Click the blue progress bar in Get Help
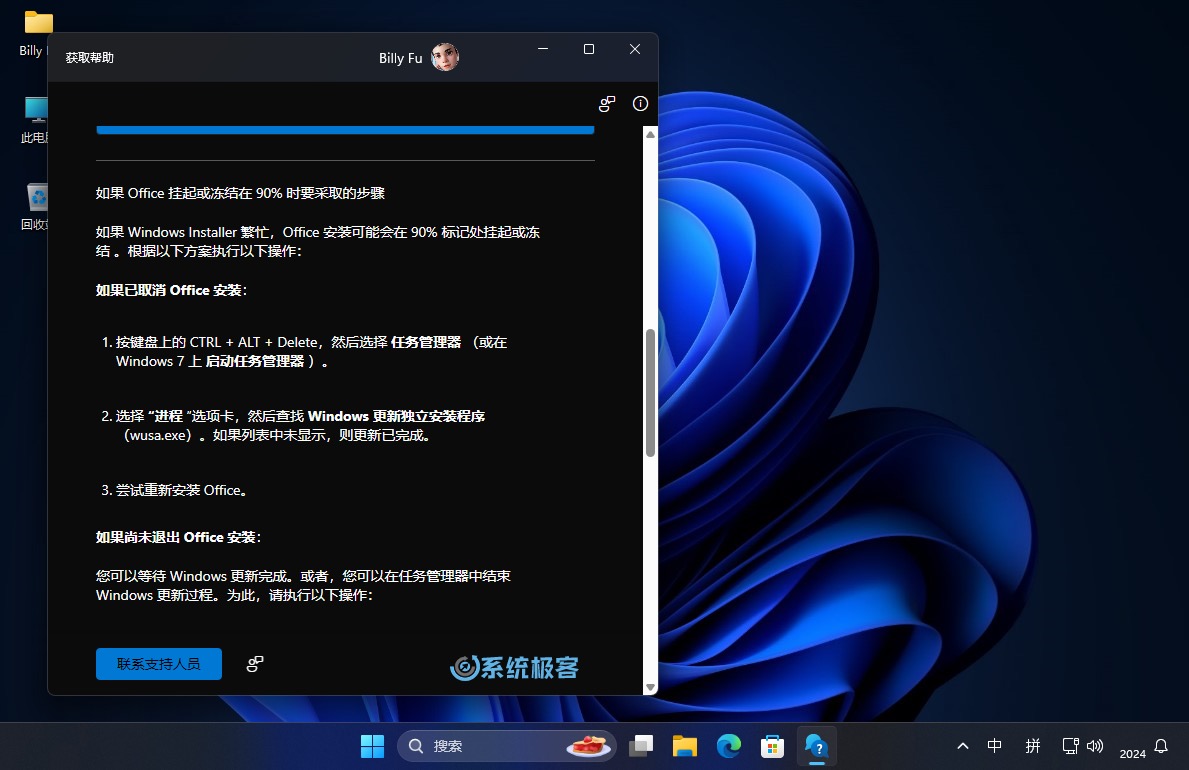 345,129
